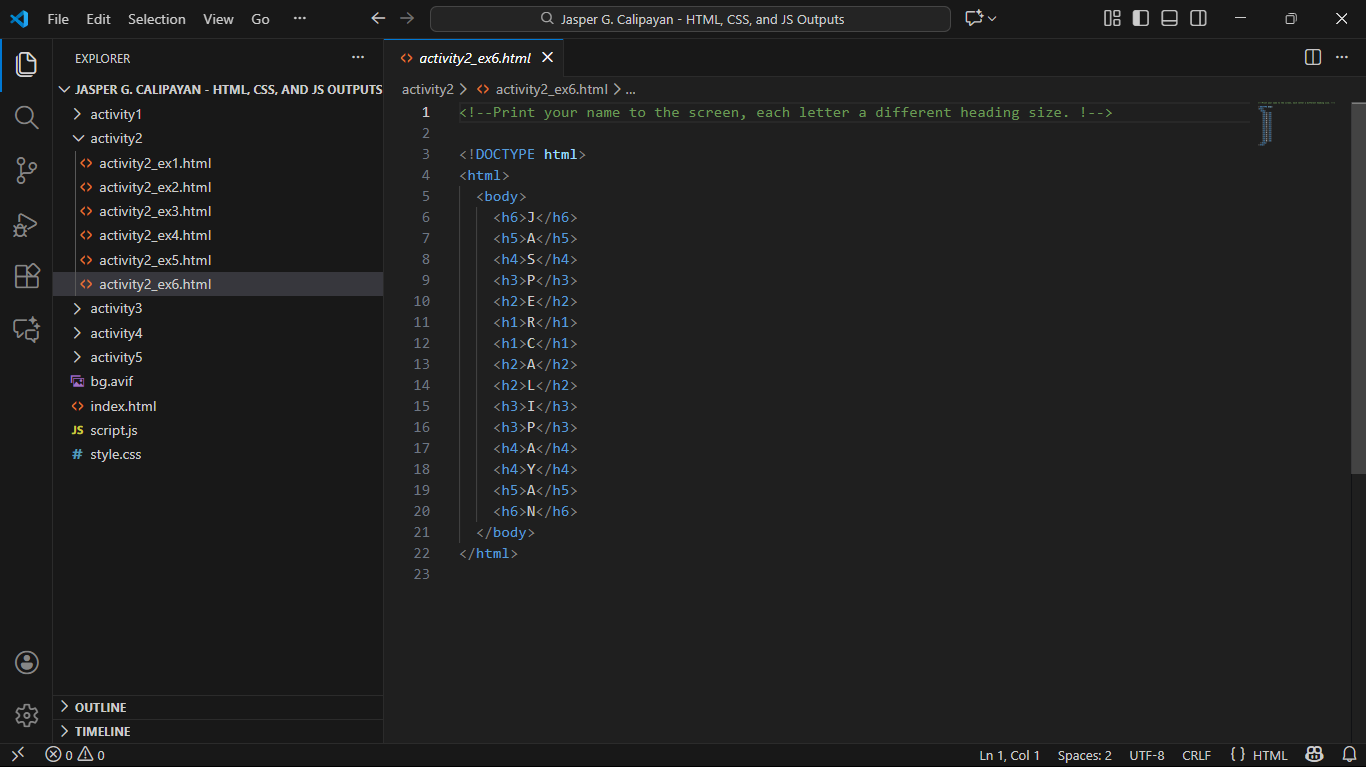Open the Manage gear settings icon

(x=26, y=715)
